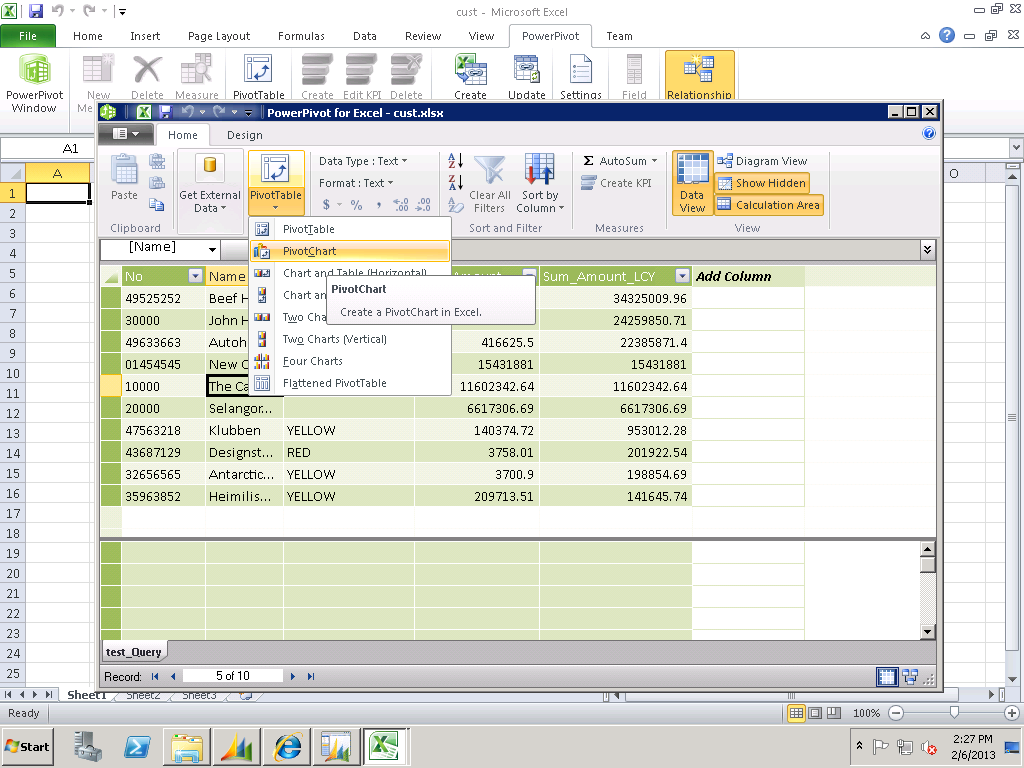The height and width of the screenshot is (768, 1024).
Task: Open Data Type : Text dropdown
Action: (x=363, y=161)
